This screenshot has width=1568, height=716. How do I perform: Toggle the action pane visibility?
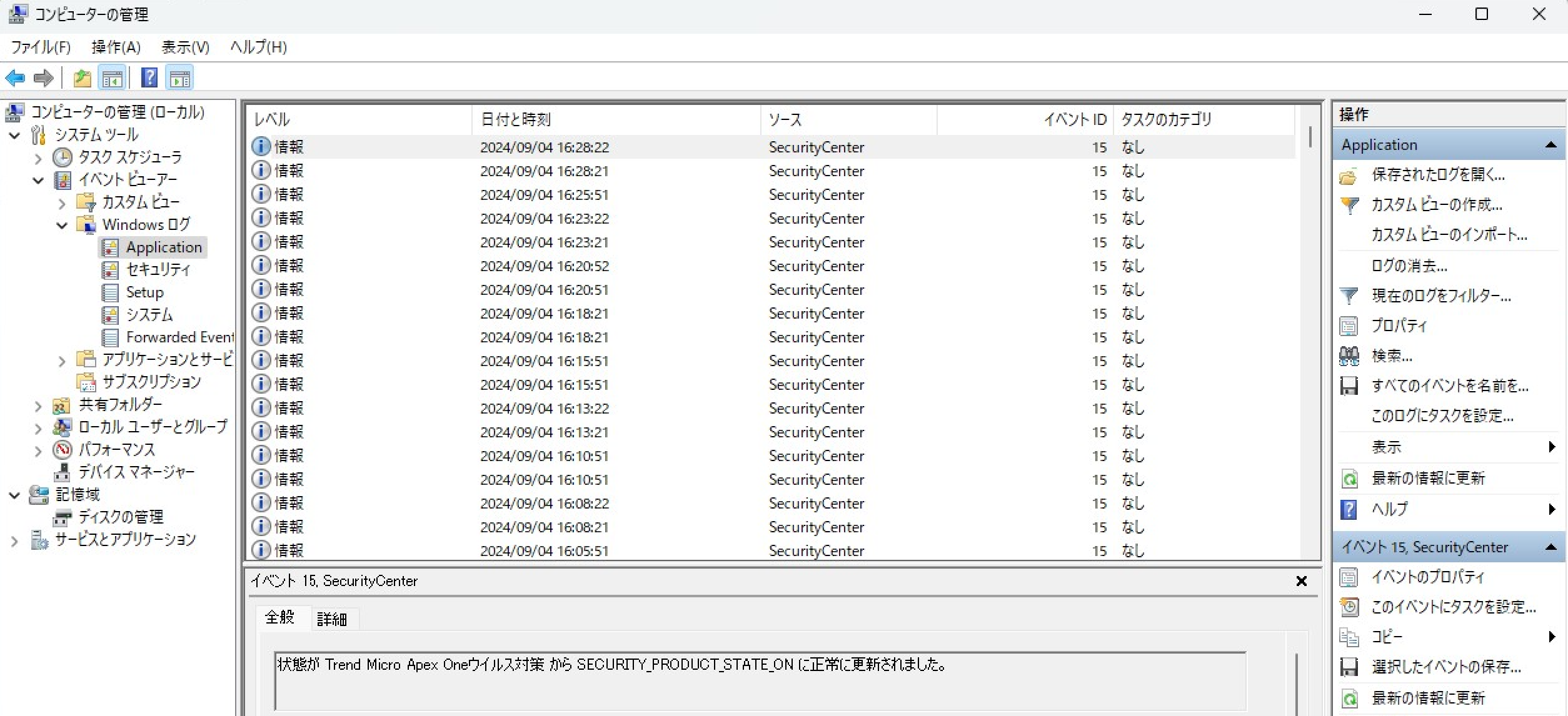(180, 77)
